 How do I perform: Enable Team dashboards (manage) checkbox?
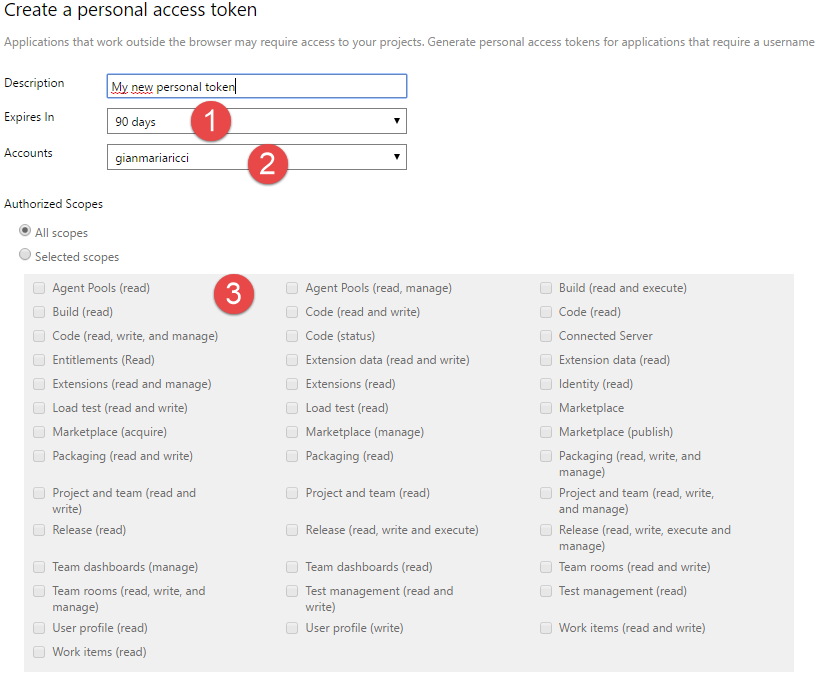tap(39, 567)
